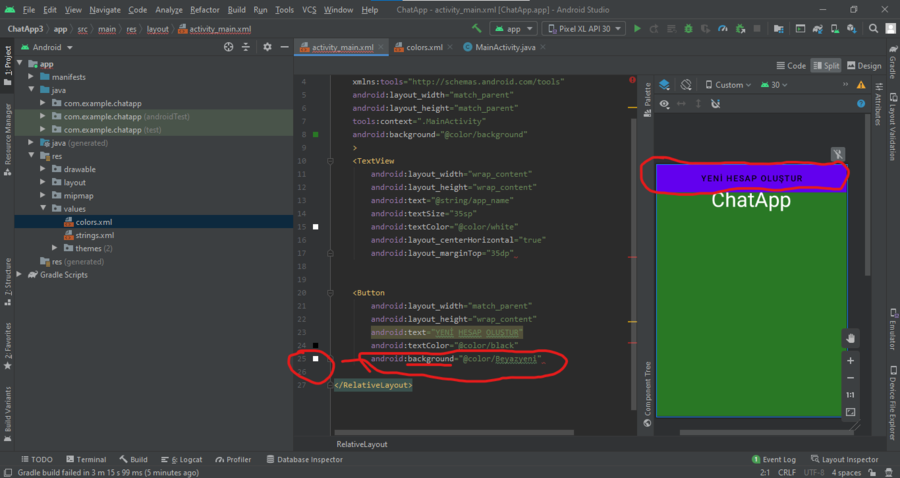The image size is (900, 478).
Task: Open the Project panel settings gear
Action: 267,47
